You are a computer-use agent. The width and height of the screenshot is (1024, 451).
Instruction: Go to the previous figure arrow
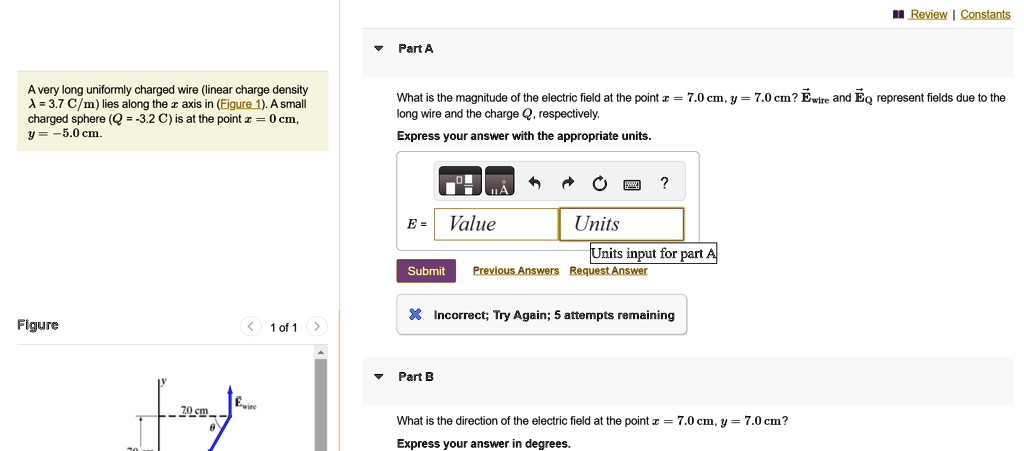point(250,326)
